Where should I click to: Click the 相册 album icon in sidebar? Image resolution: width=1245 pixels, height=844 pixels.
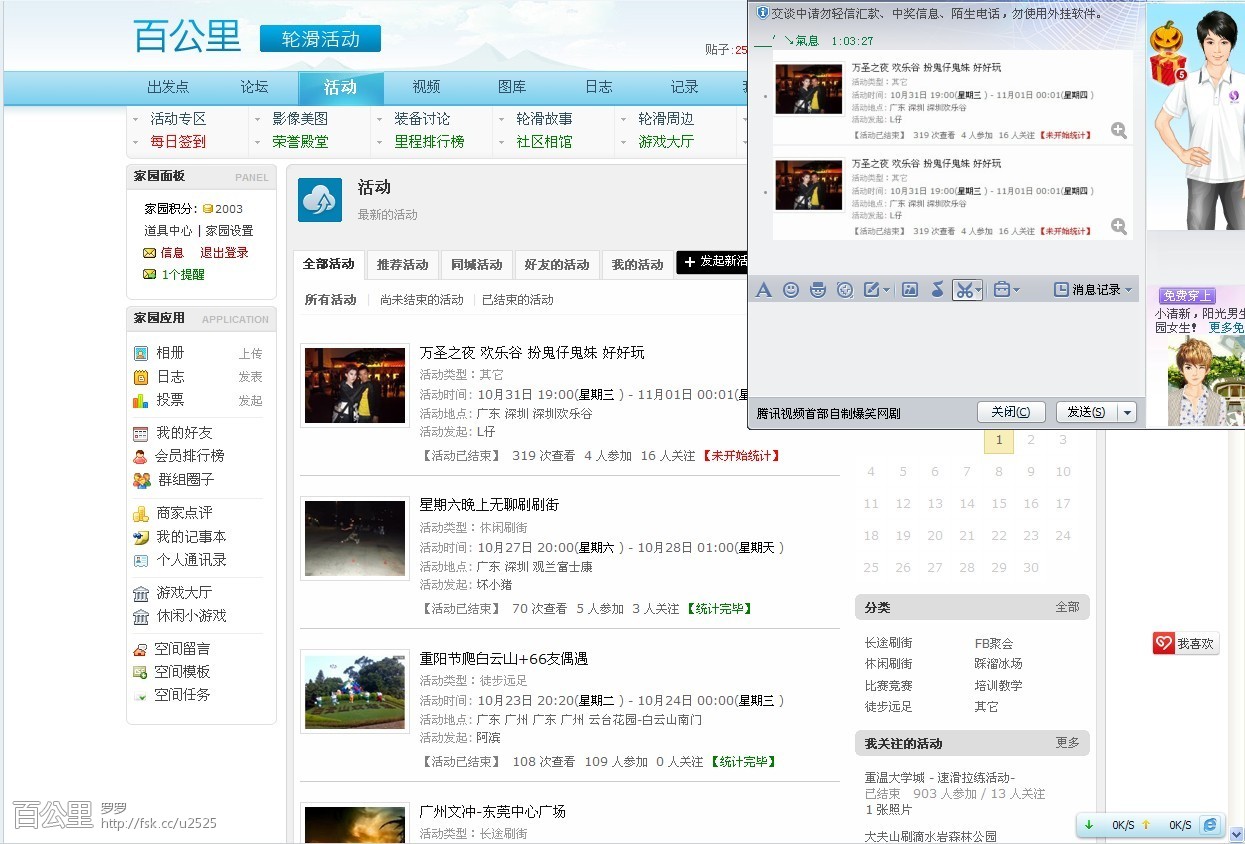click(141, 353)
